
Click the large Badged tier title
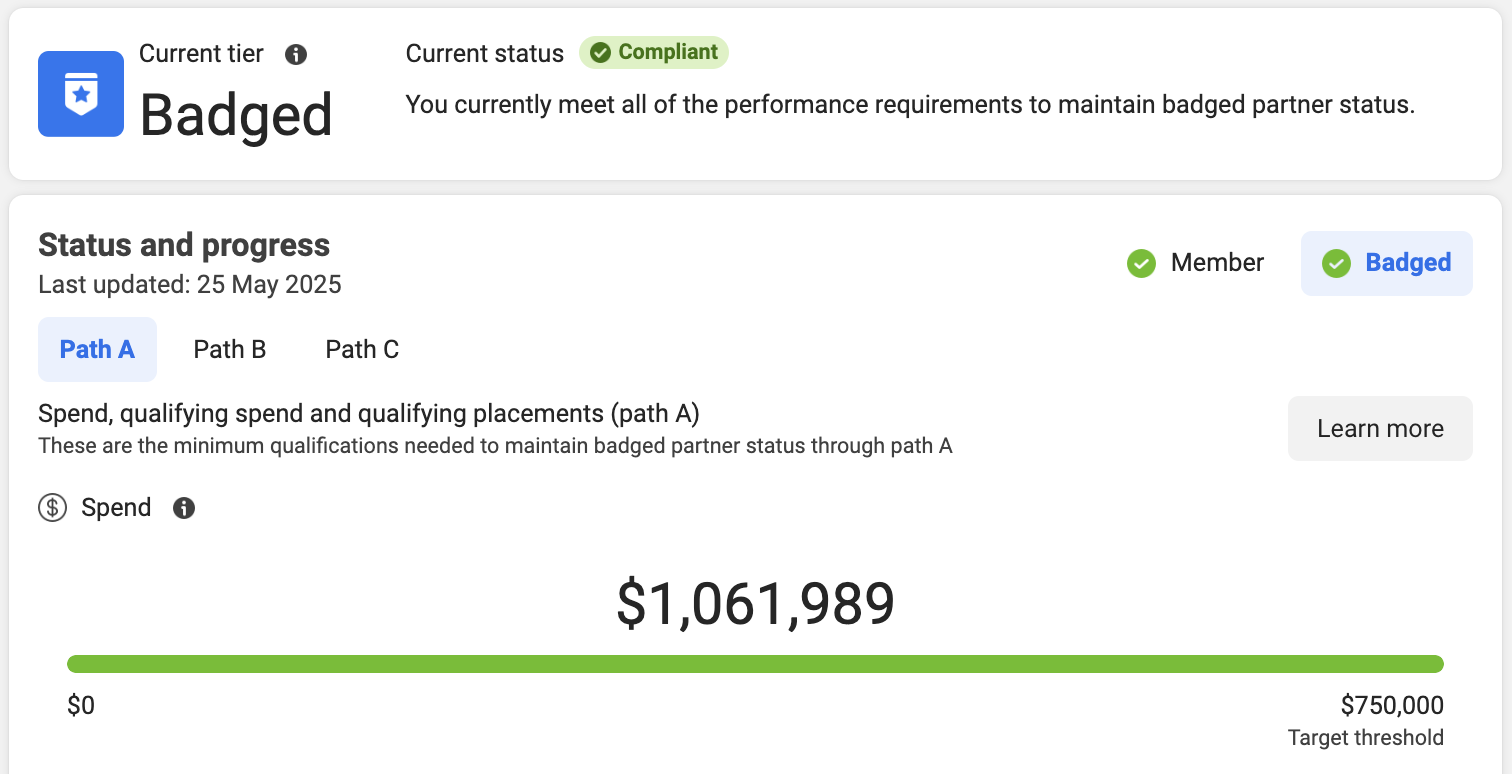point(236,115)
